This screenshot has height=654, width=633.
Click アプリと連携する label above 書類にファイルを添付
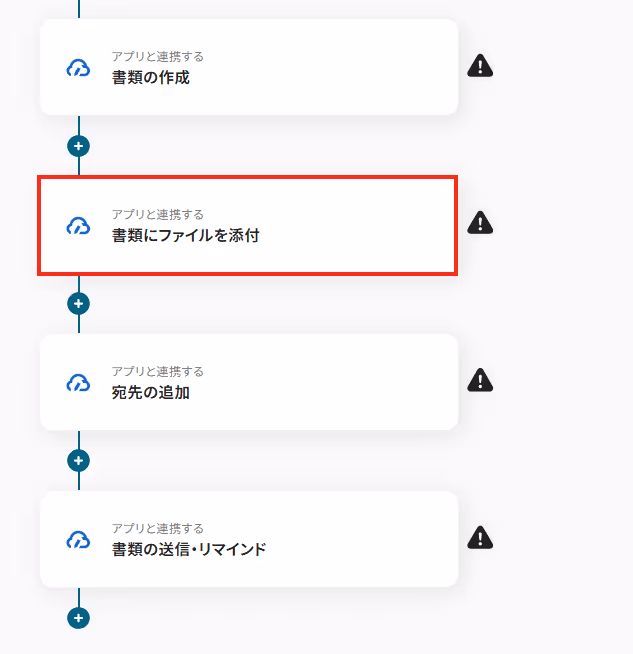[158, 214]
